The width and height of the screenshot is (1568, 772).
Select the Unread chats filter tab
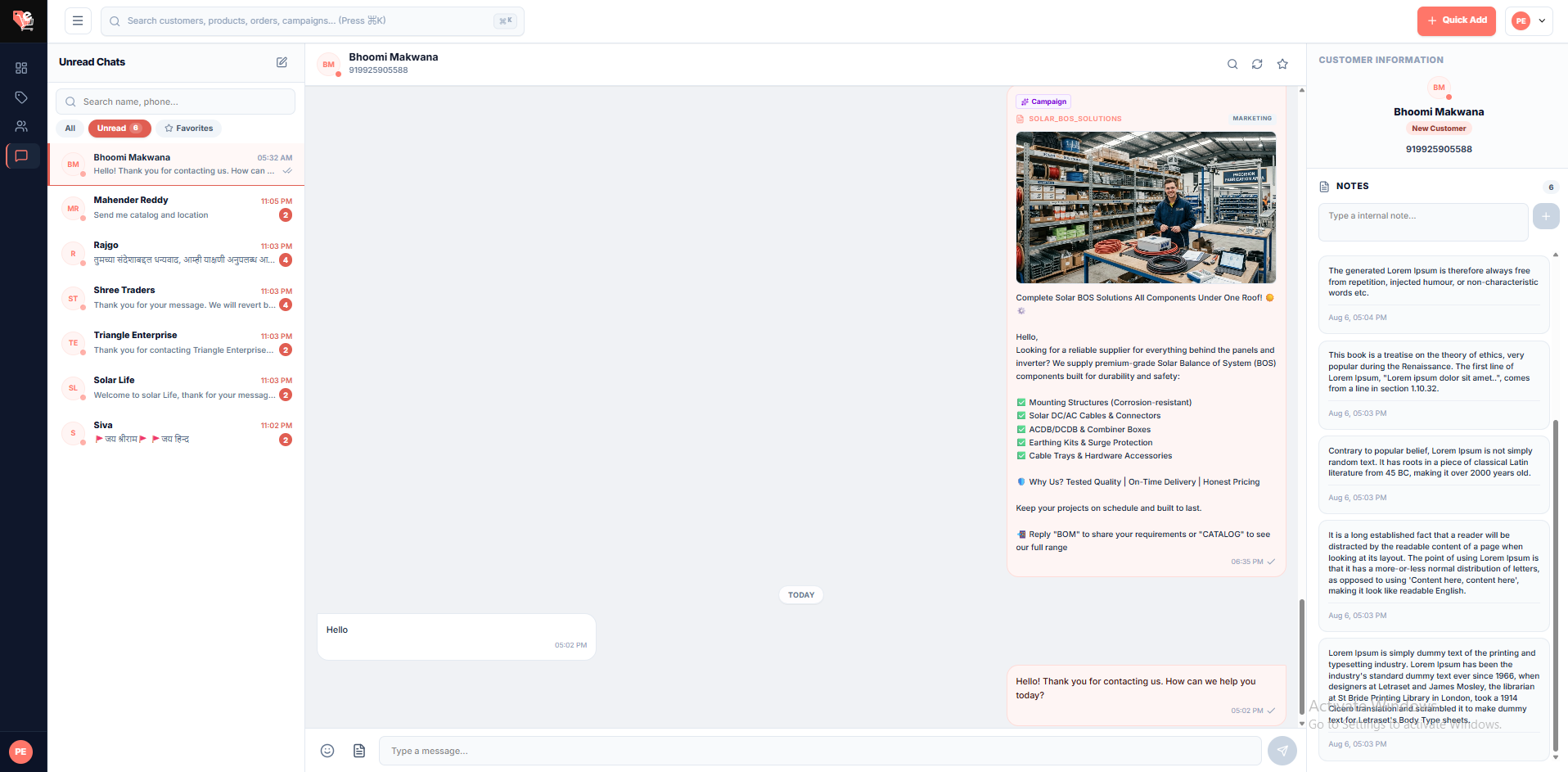119,129
